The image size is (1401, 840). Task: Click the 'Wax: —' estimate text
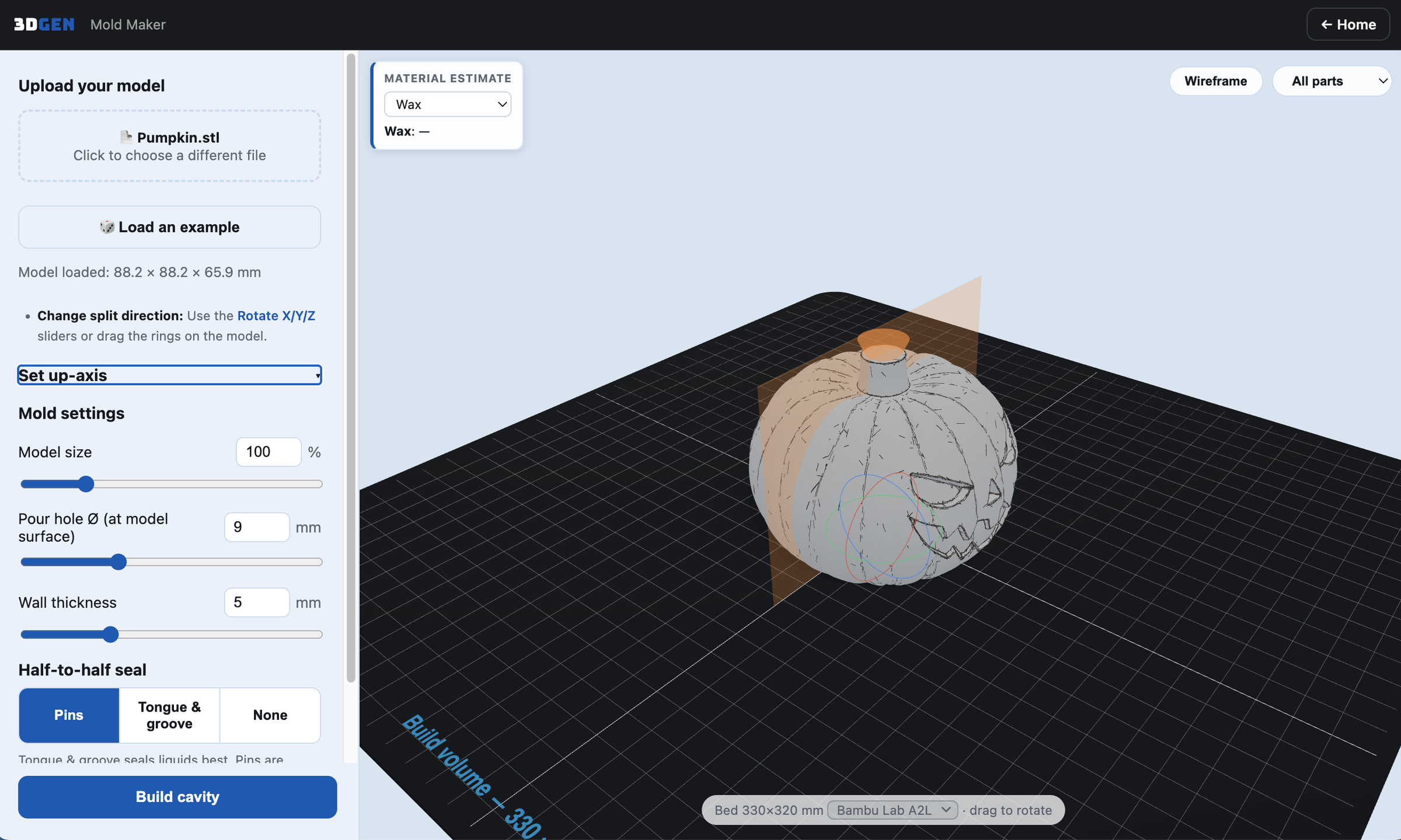[x=407, y=131]
